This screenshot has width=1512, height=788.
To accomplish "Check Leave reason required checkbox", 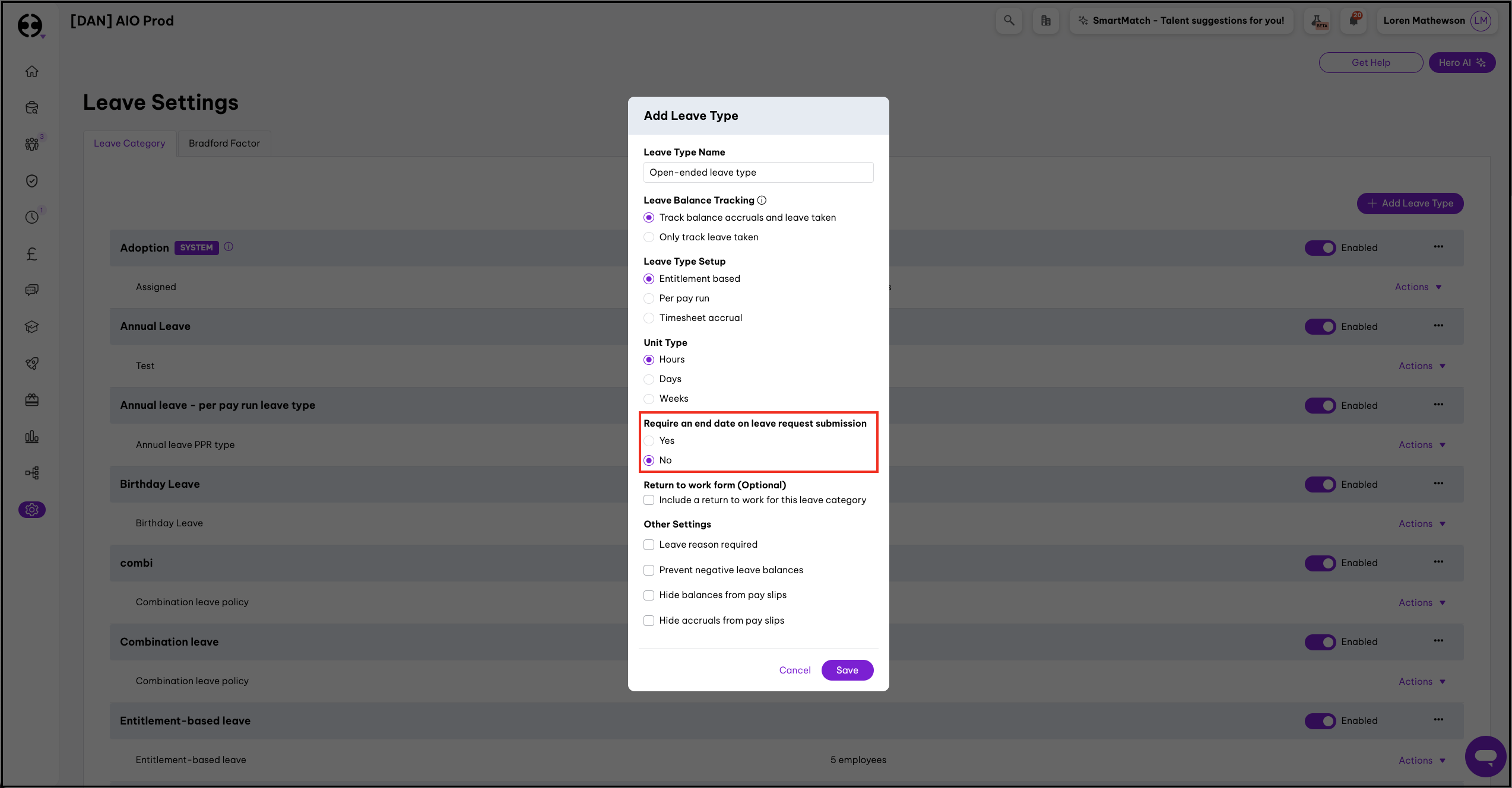I will point(649,545).
